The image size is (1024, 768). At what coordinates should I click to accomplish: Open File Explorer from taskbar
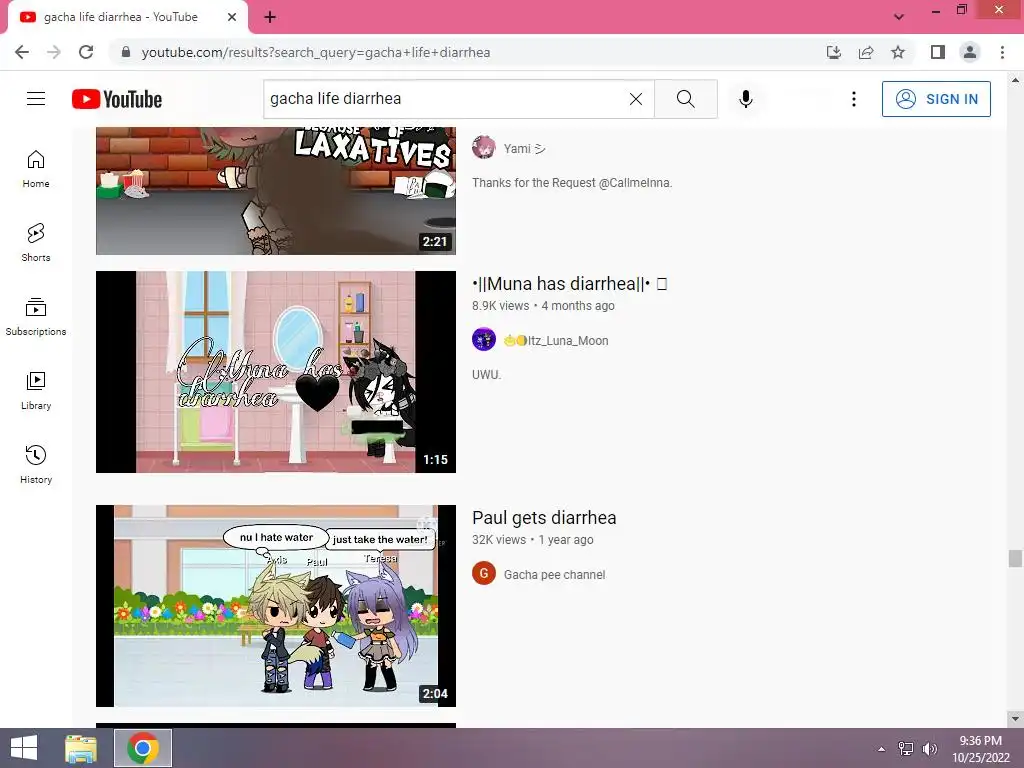81,748
